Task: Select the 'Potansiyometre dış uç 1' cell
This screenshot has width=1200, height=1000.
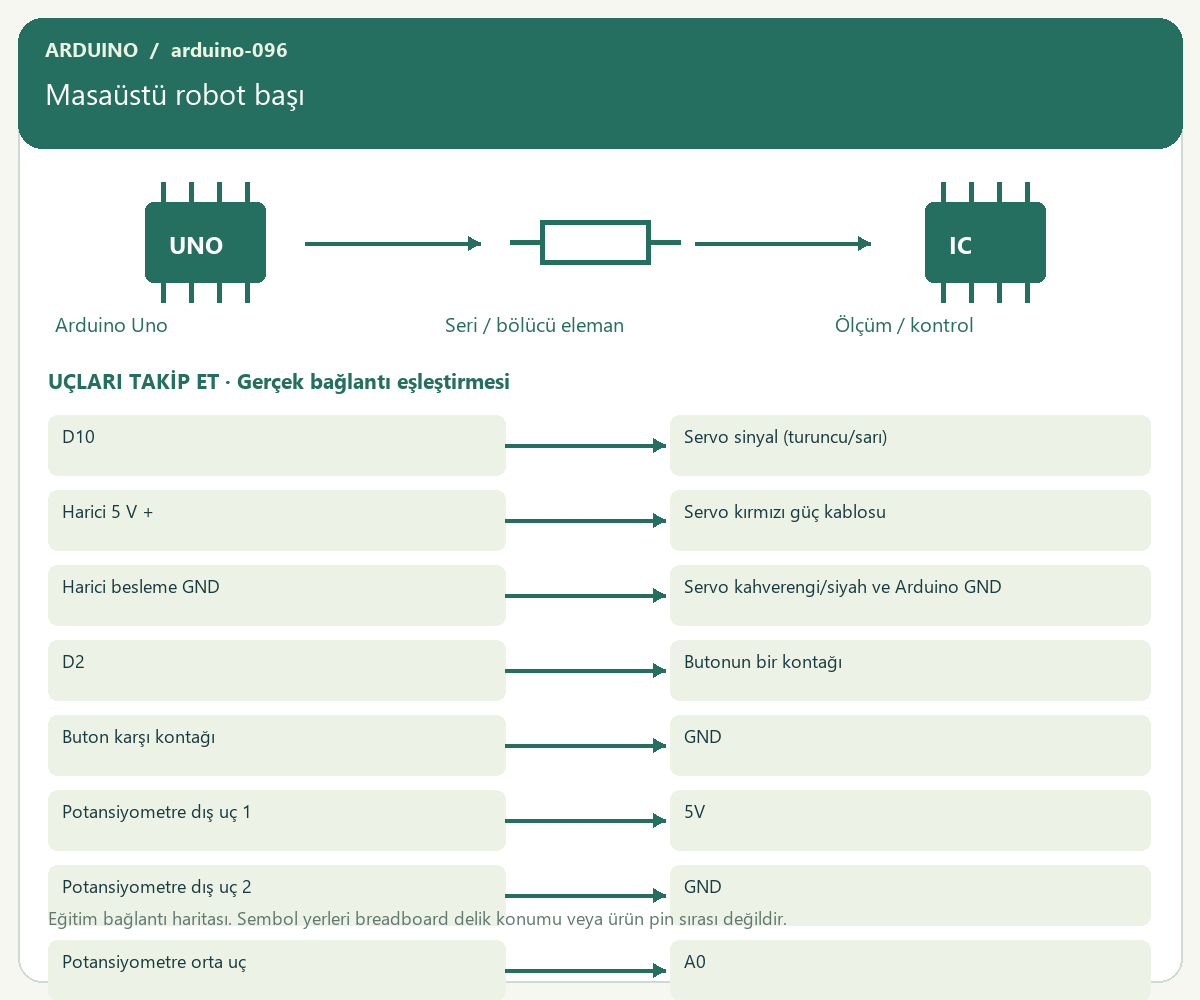Action: coord(277,820)
